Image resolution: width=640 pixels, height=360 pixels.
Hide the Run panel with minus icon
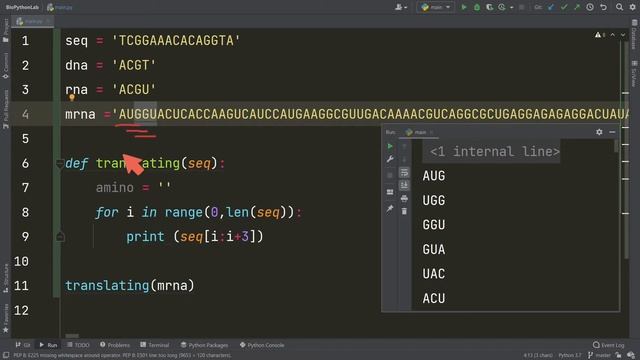point(612,132)
